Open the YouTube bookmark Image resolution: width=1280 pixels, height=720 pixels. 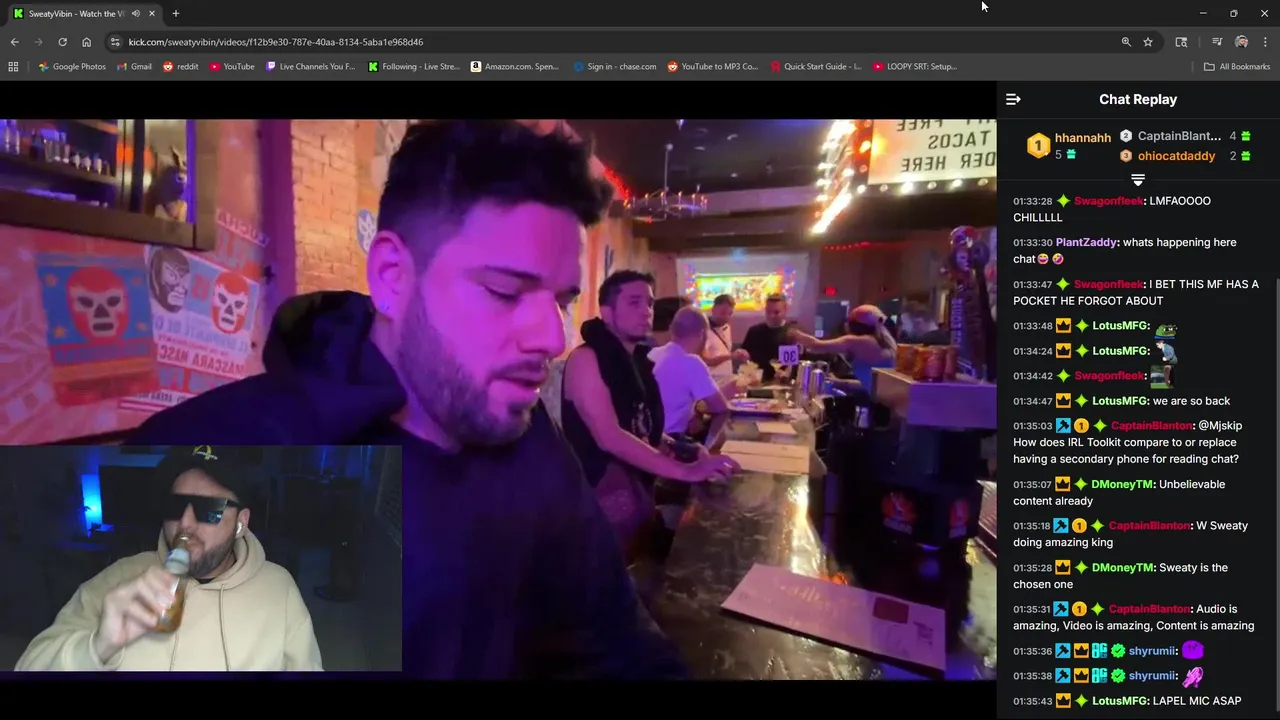(232, 67)
